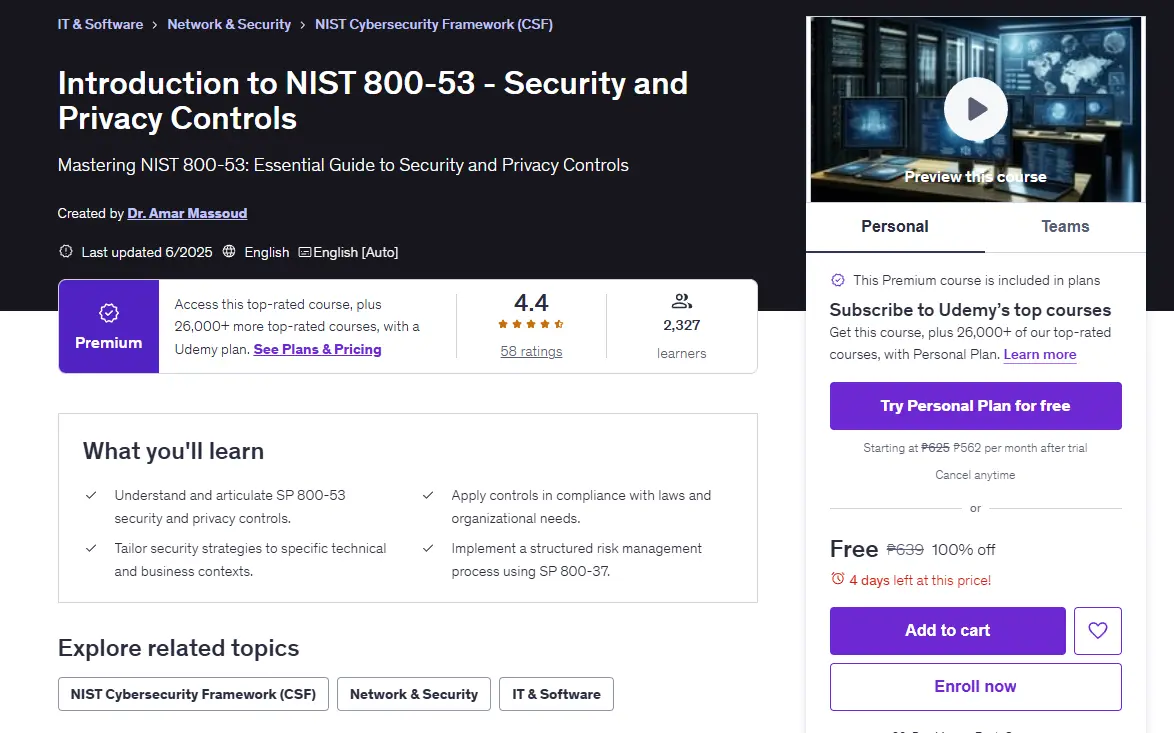
Task: Click the Premium badge checkmark icon
Action: pos(109,313)
